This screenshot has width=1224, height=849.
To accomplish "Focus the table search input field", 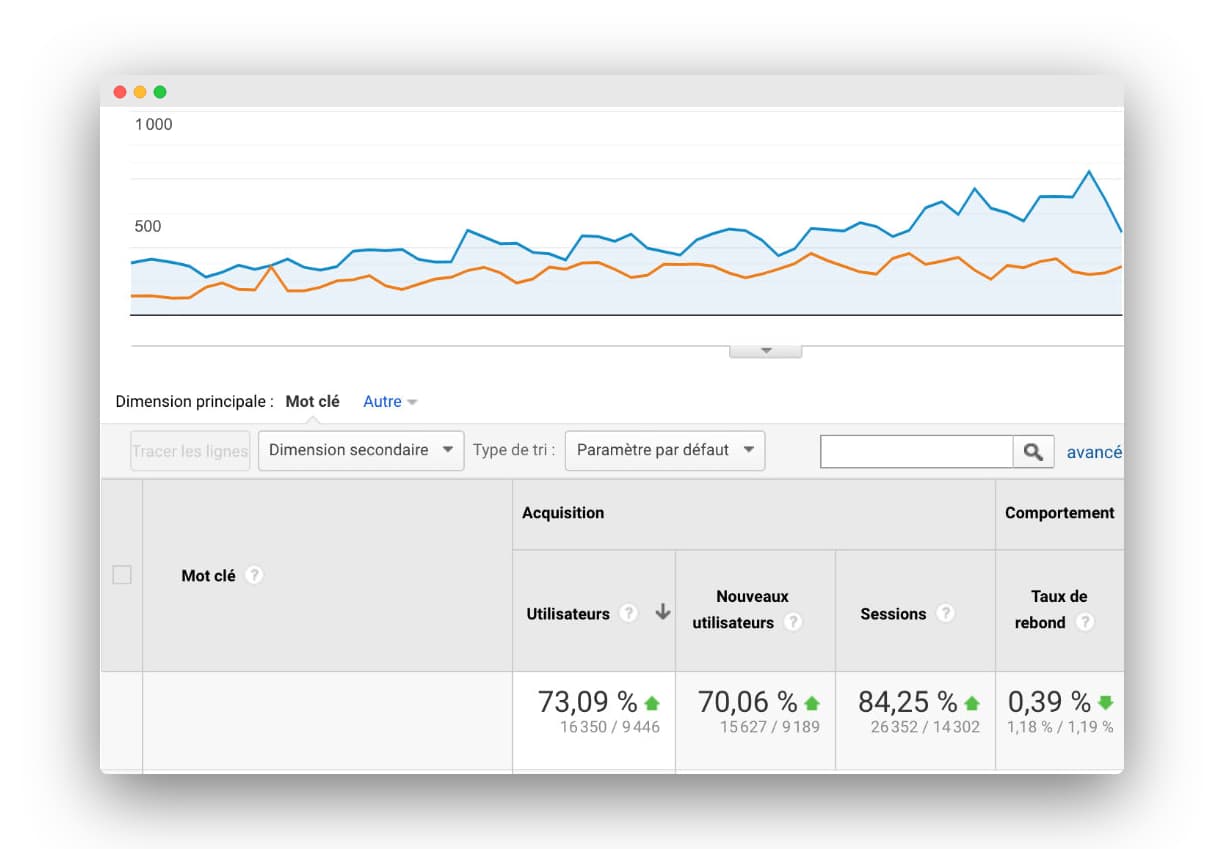I will [916, 452].
